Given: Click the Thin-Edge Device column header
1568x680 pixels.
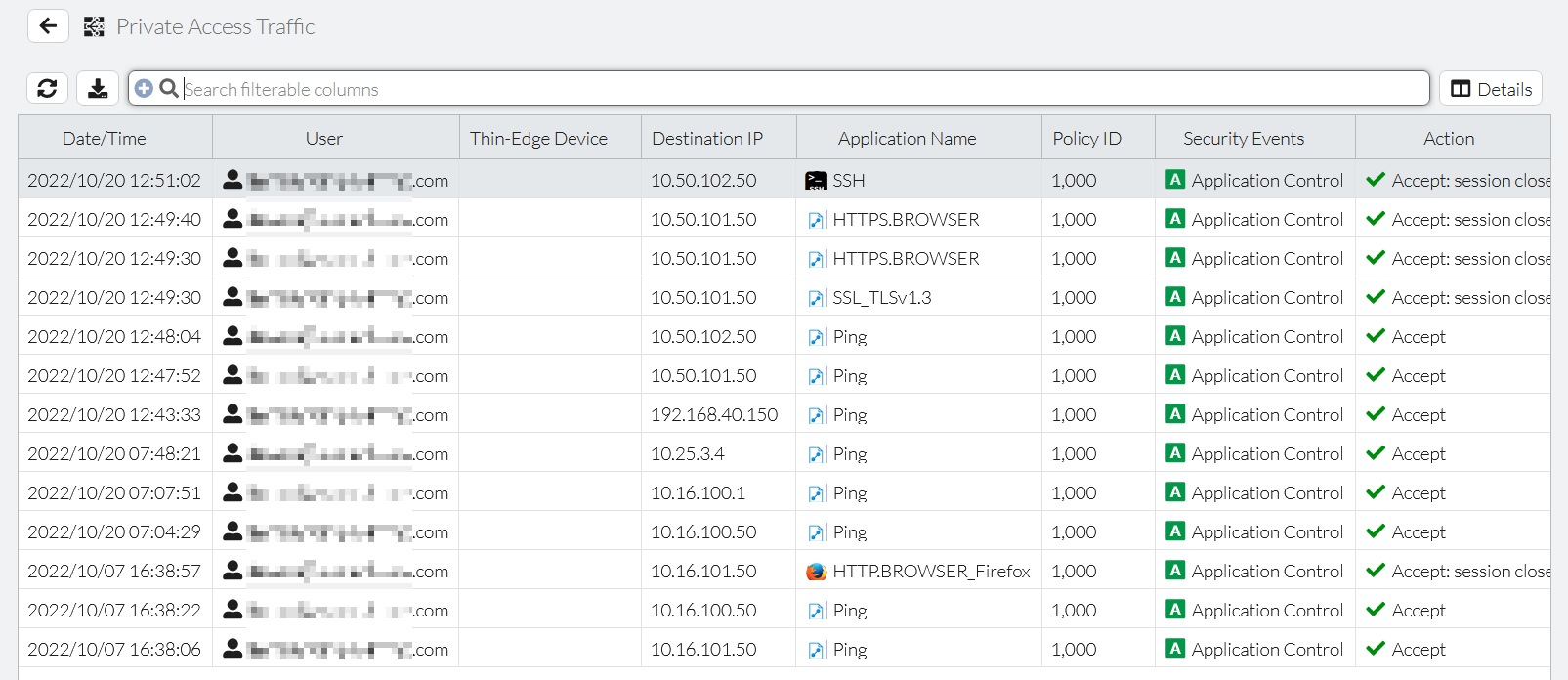Looking at the screenshot, I should 538,139.
